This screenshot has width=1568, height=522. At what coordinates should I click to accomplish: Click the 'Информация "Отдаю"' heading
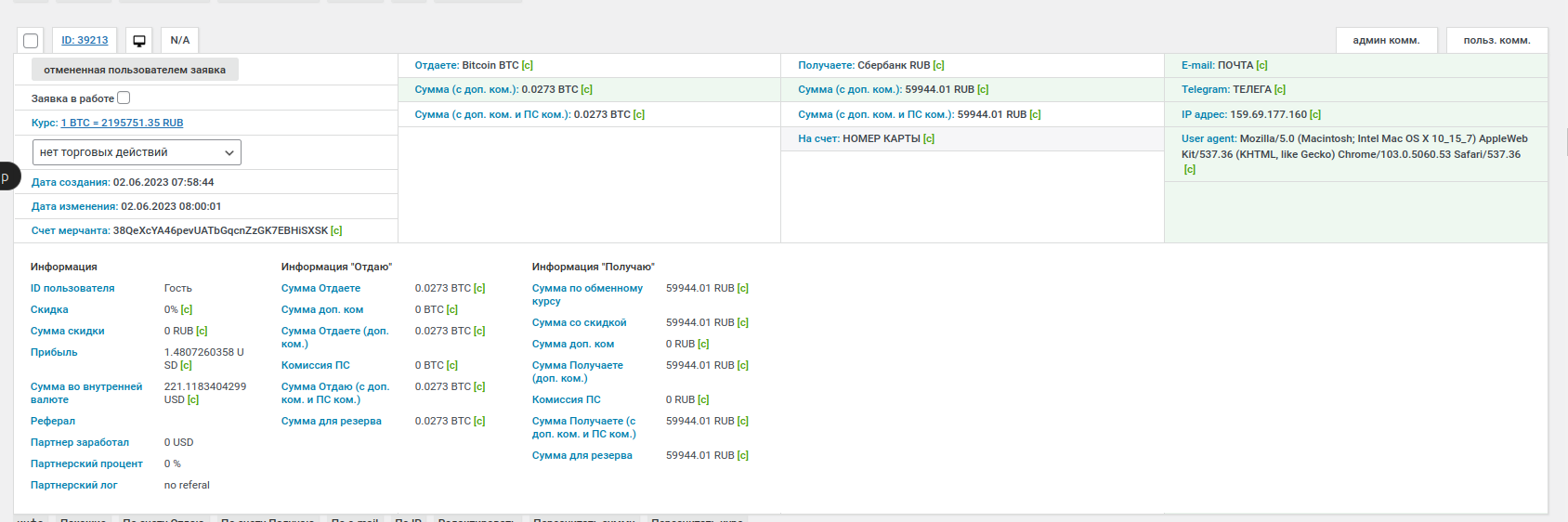(x=336, y=267)
